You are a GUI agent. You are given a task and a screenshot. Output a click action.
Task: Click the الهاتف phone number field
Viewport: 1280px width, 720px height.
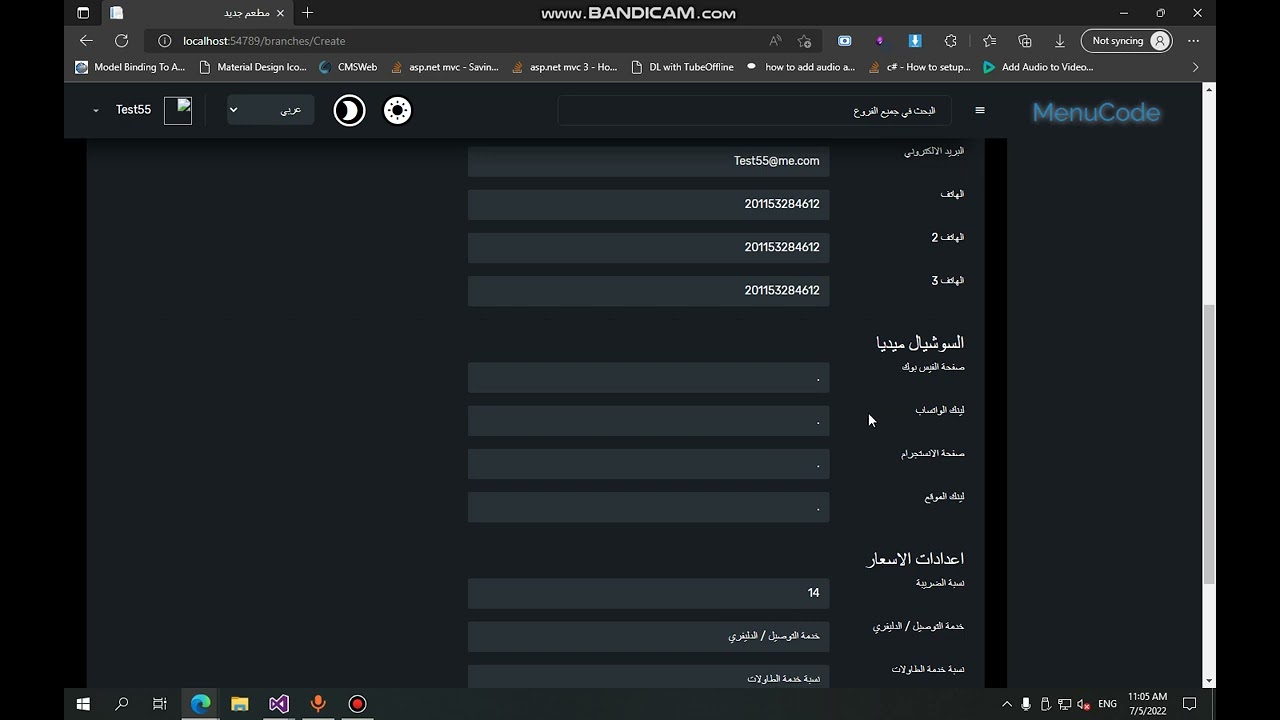click(x=648, y=204)
